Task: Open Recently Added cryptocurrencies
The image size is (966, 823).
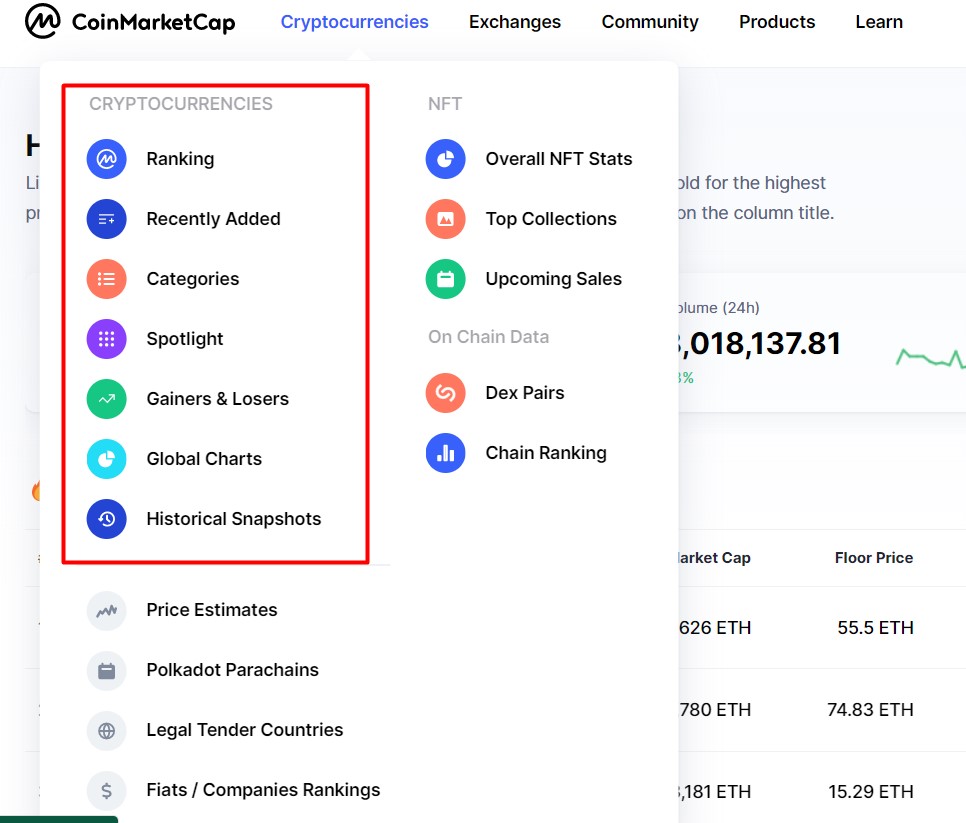Action: pos(213,219)
